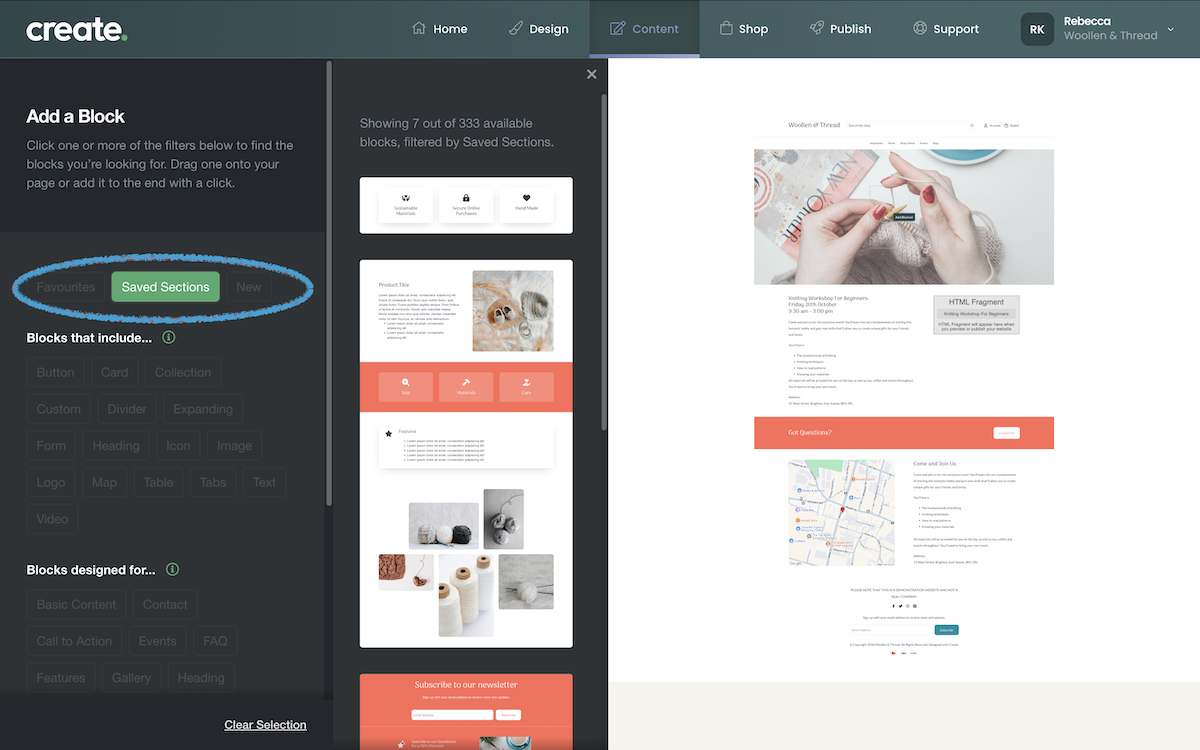Add the Sustainable Materials features block
This screenshot has width=1200, height=750.
point(466,205)
